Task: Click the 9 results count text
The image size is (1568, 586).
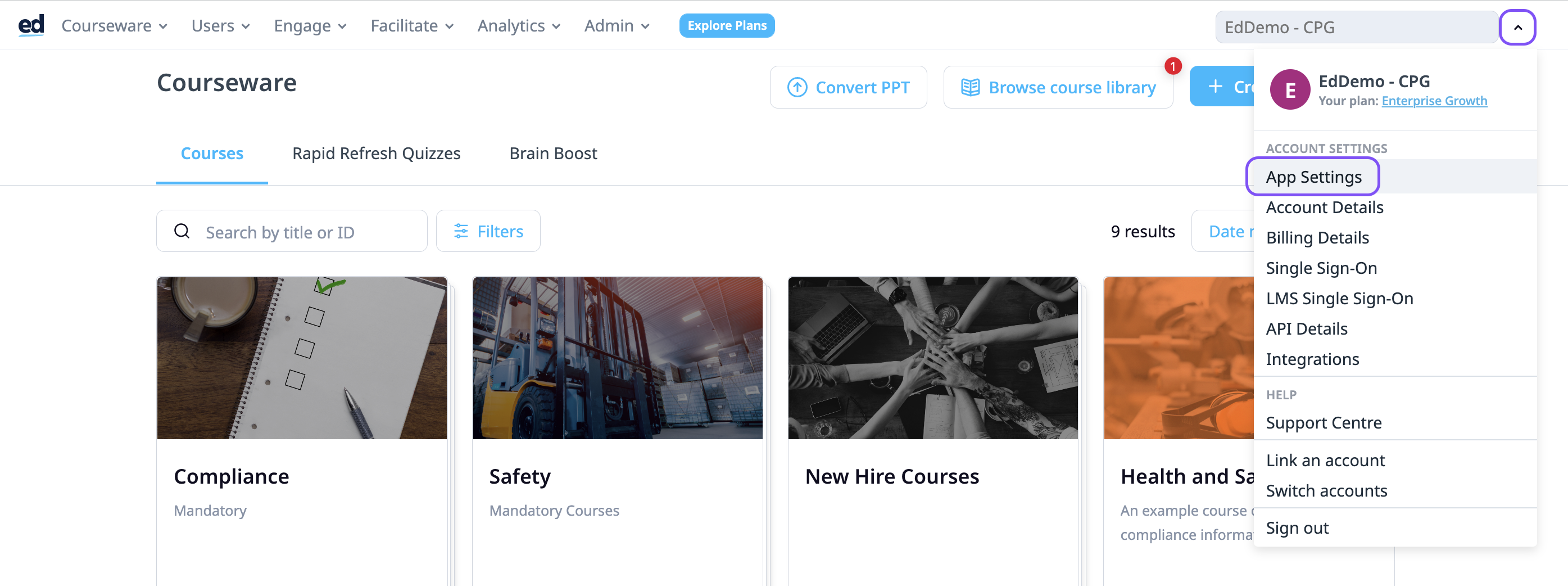Action: pos(1143,232)
